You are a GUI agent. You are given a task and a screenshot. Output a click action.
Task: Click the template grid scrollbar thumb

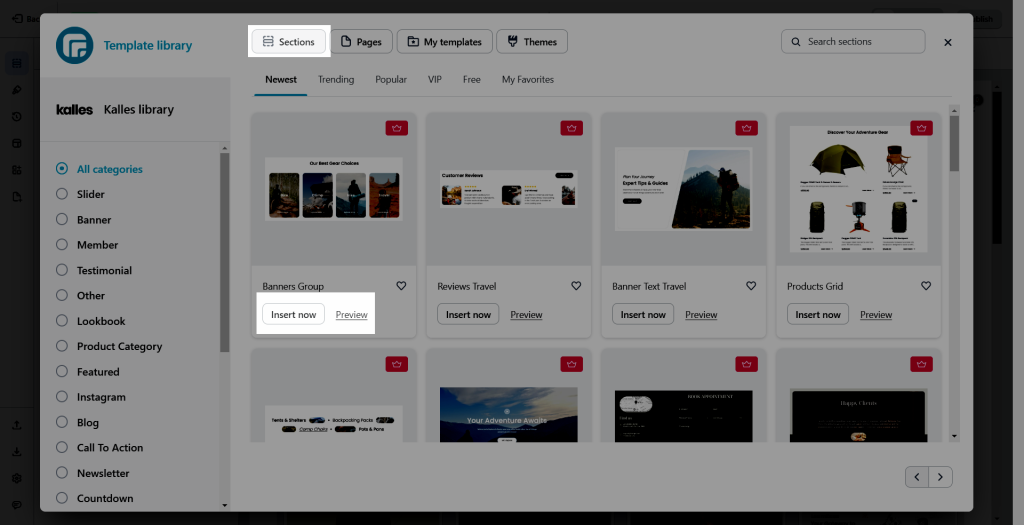955,143
